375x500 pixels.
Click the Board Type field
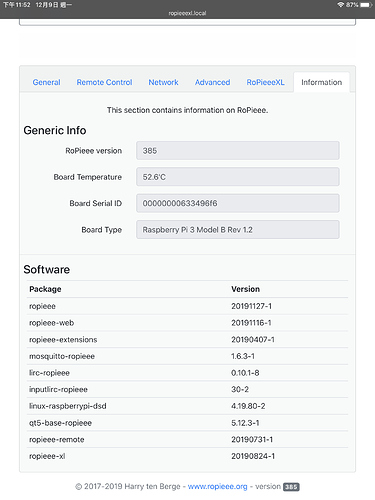(x=238, y=230)
